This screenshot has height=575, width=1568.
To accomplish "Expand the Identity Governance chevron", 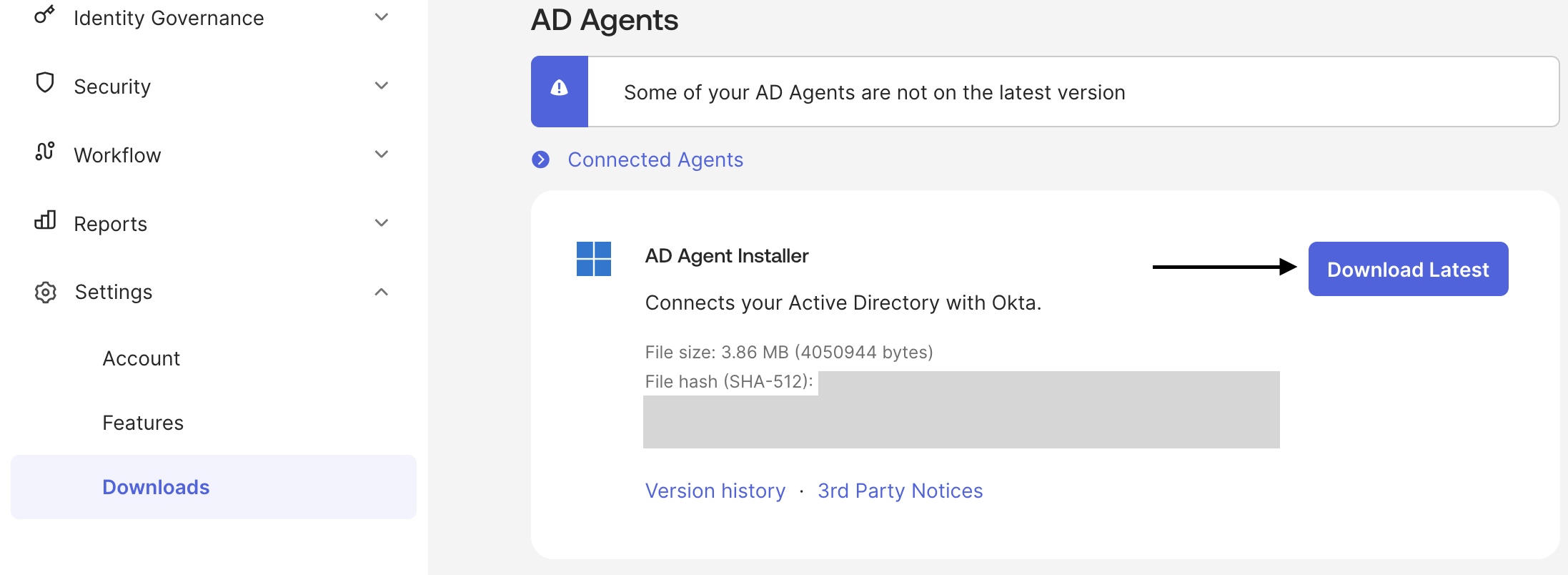I will pos(382,16).
